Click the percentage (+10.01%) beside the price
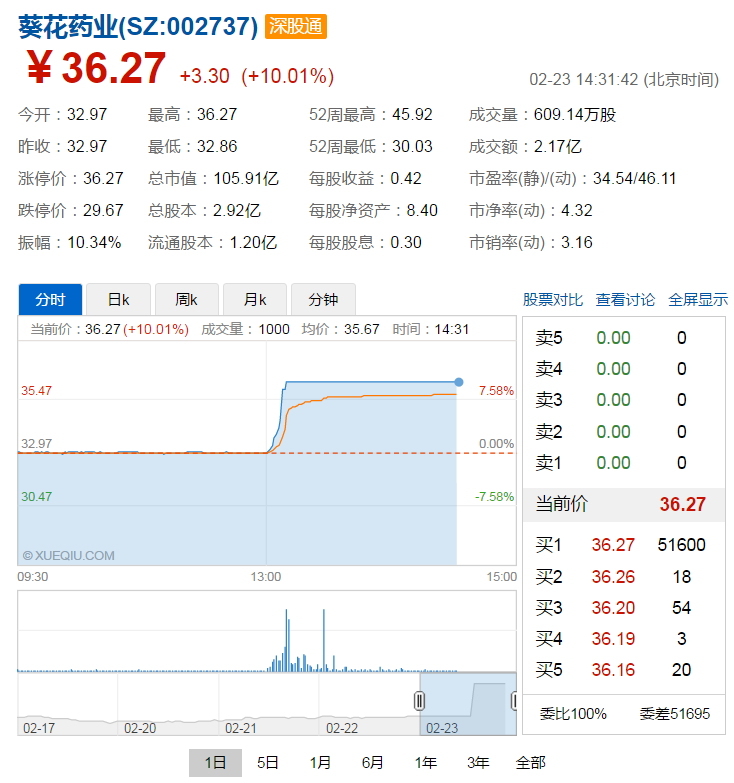Image resolution: width=734 pixels, height=783 pixels. (288, 76)
